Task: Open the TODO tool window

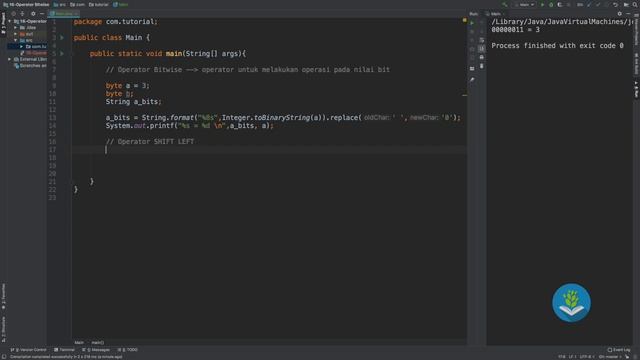Action: point(128,350)
